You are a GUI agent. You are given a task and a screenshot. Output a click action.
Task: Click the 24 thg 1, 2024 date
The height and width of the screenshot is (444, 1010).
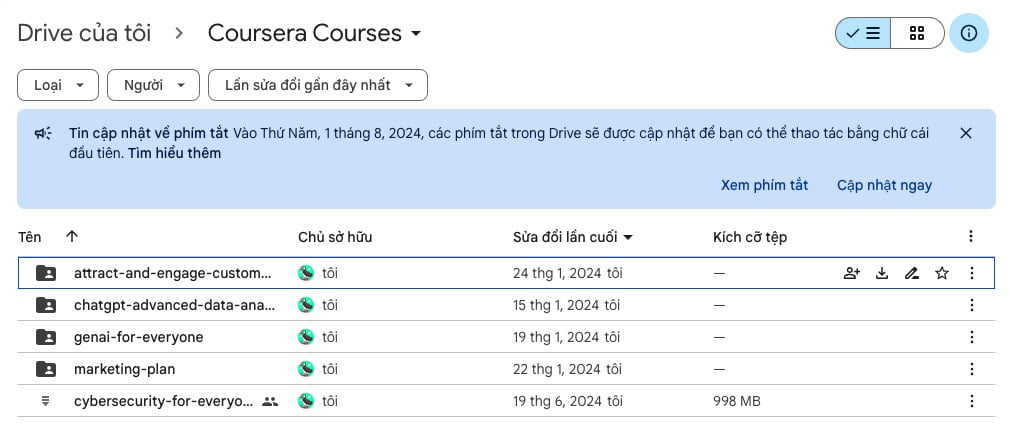click(x=556, y=273)
